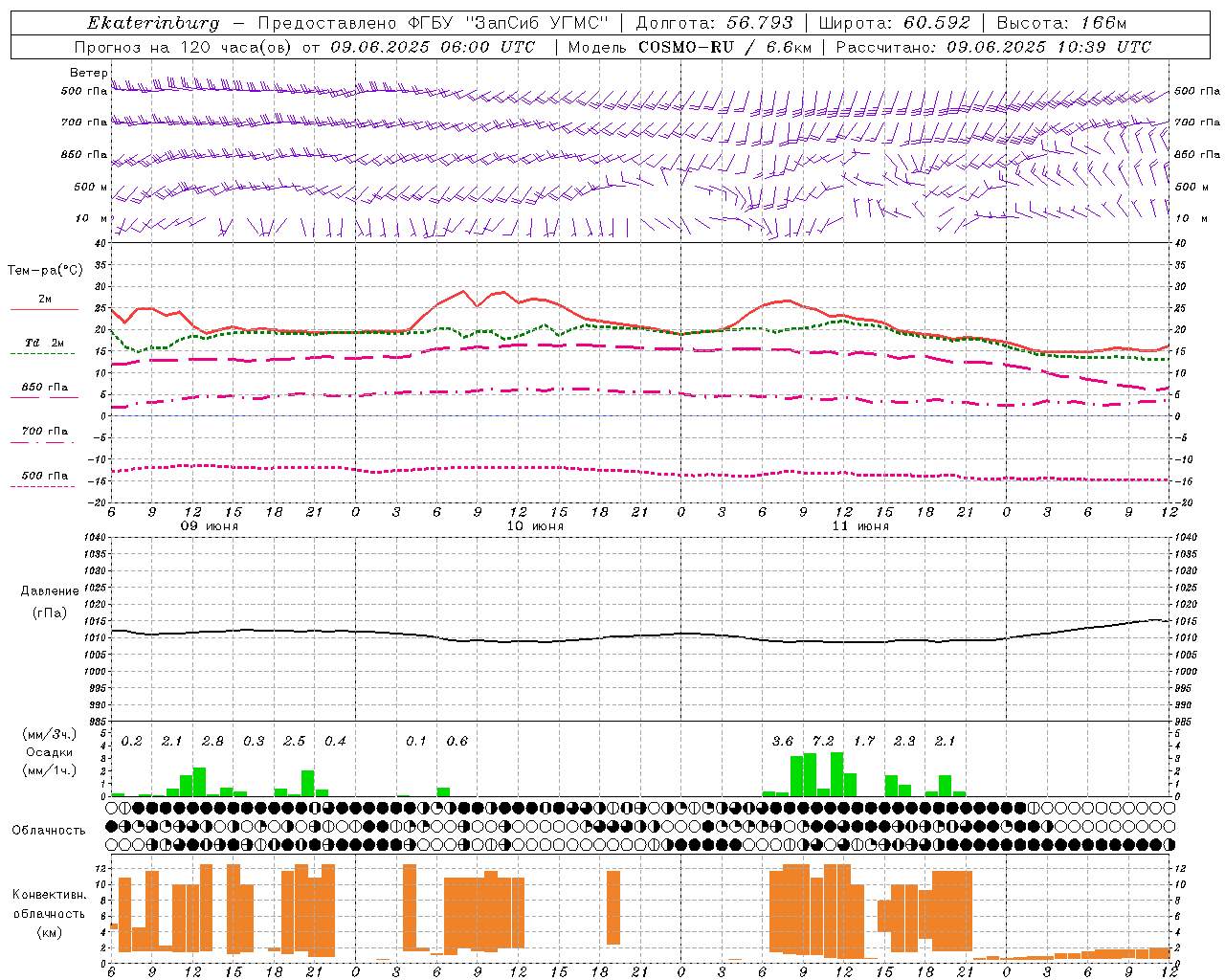Click the 'Высота: 166м' elevation text
This screenshot has height=980, width=1225.
[x=1061, y=23]
